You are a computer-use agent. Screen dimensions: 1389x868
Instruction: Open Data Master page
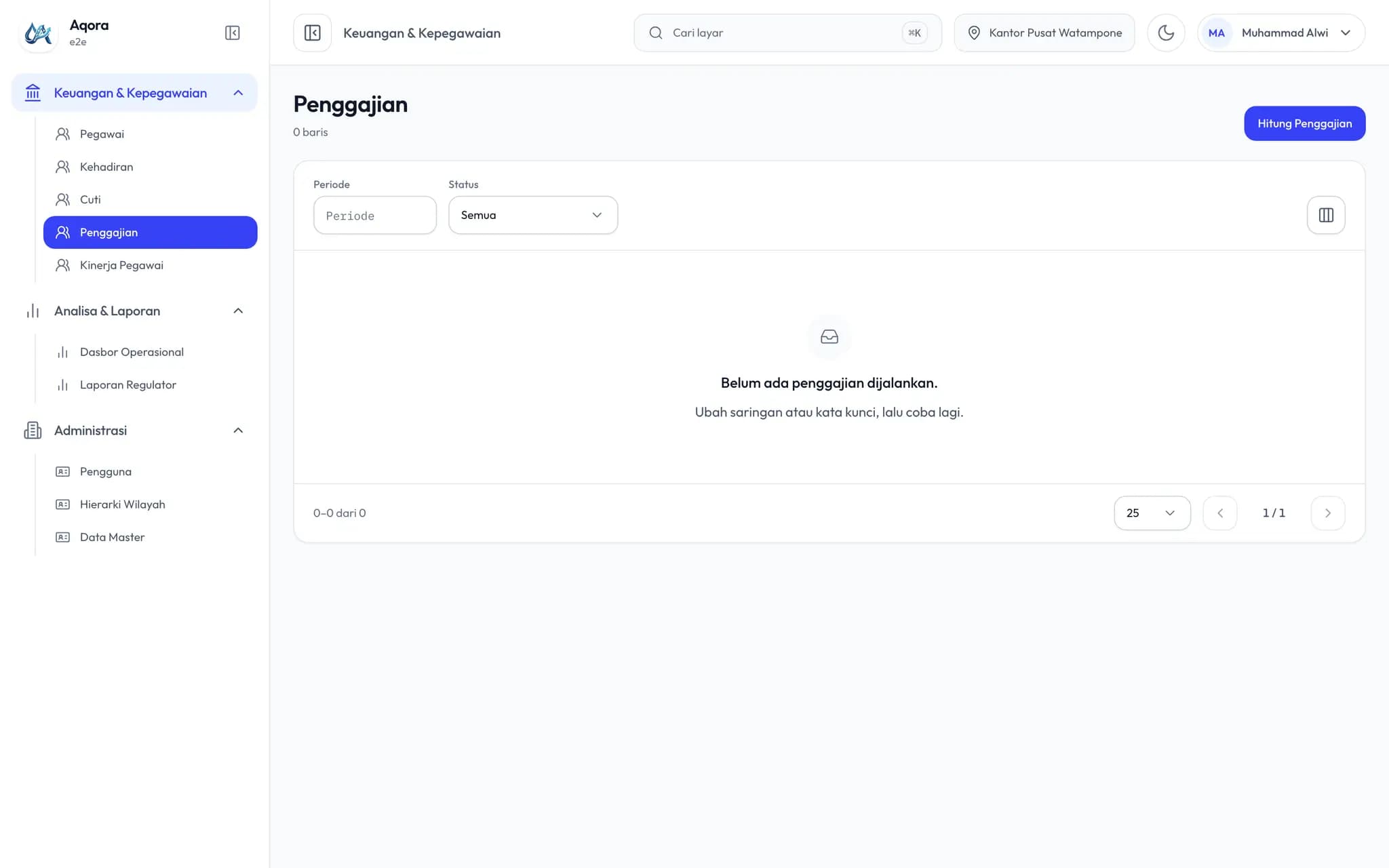coord(150,537)
